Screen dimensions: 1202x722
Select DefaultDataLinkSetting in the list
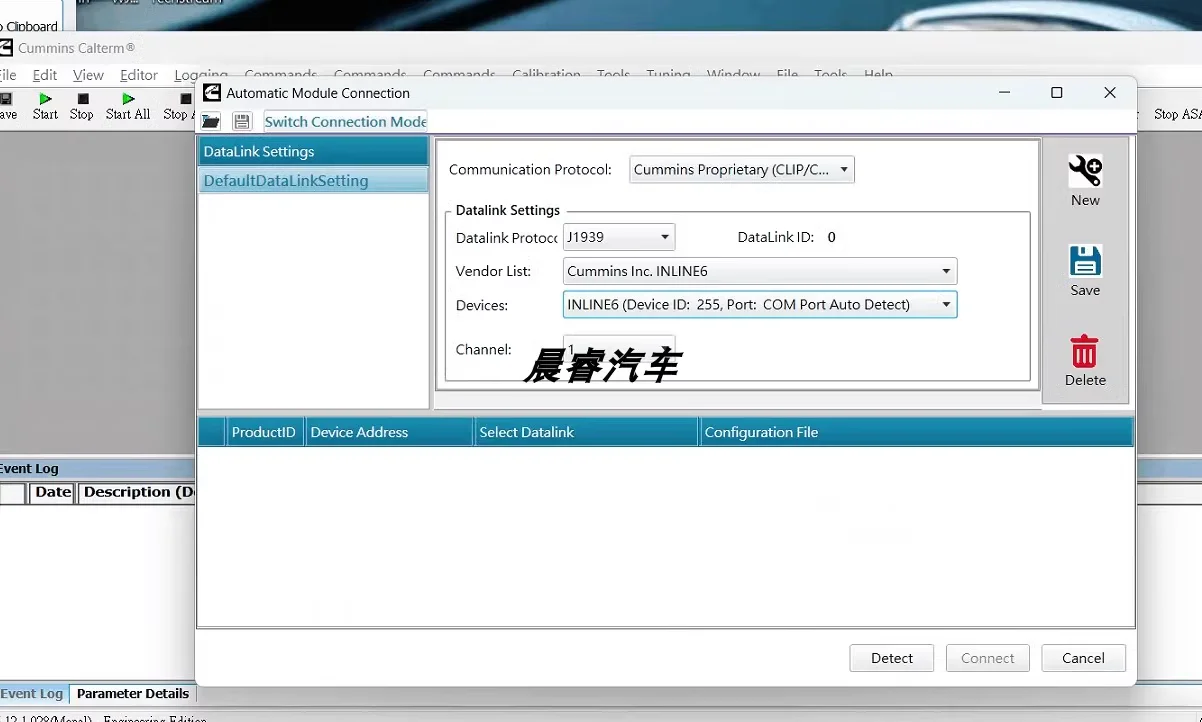[286, 181]
